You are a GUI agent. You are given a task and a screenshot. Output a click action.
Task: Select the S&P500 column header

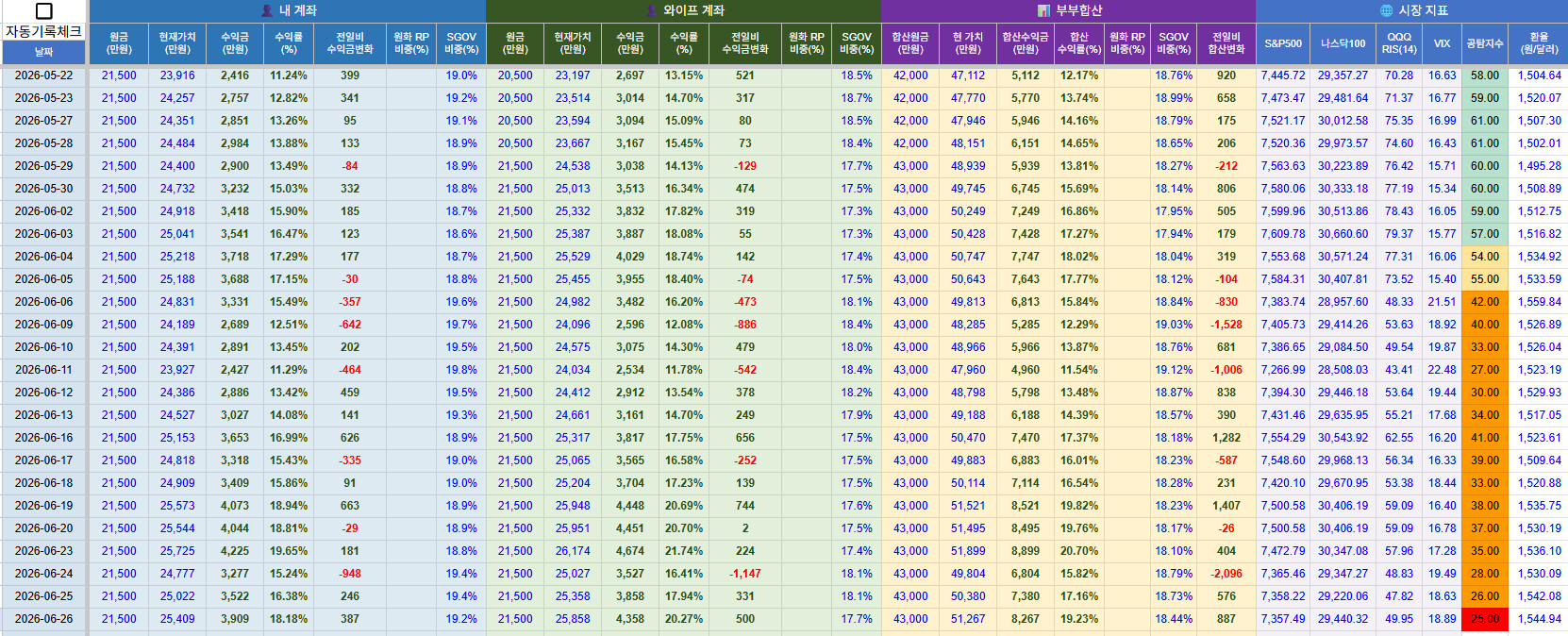(1283, 43)
